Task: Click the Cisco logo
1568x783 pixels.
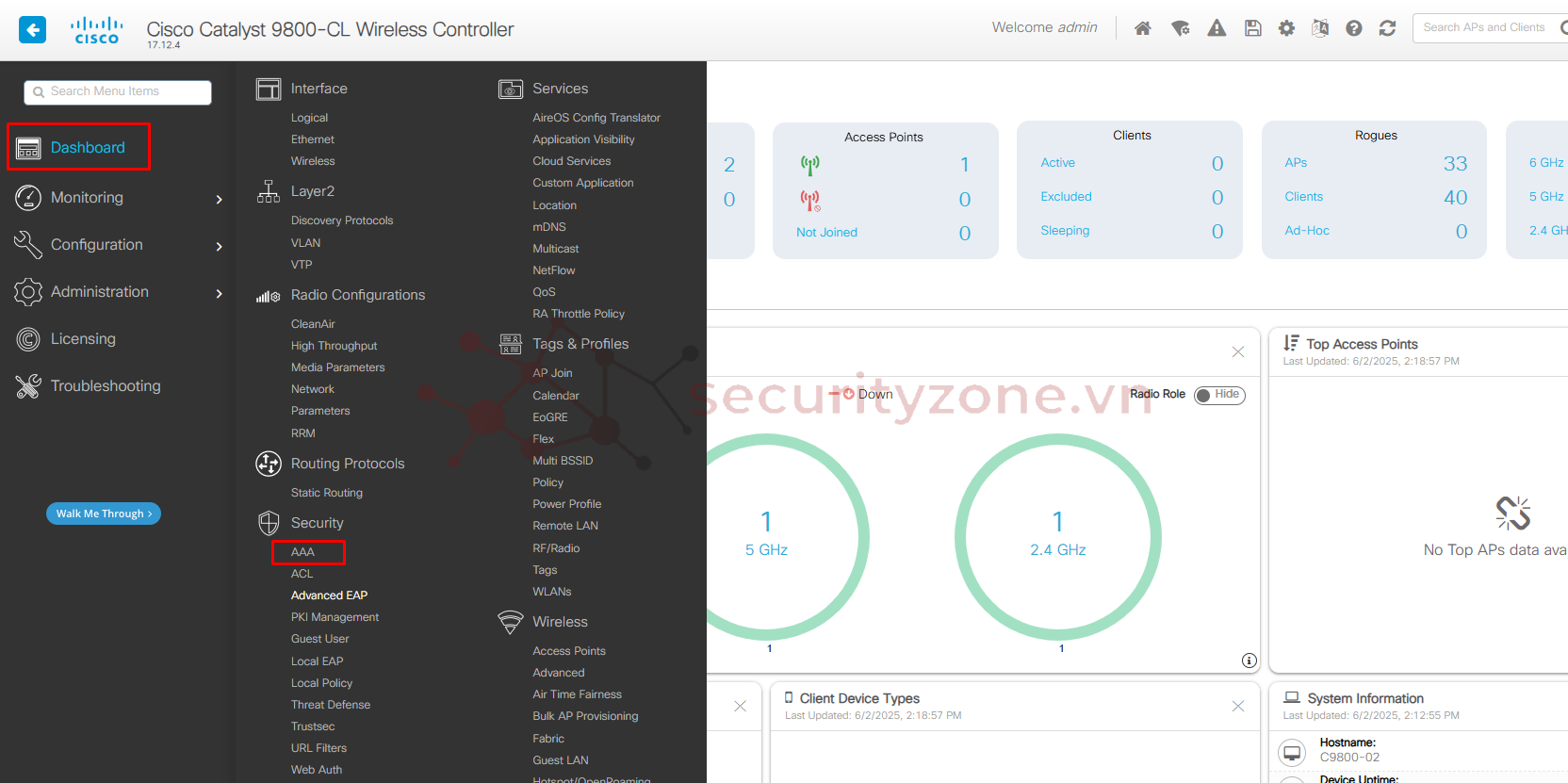Action: click(97, 30)
